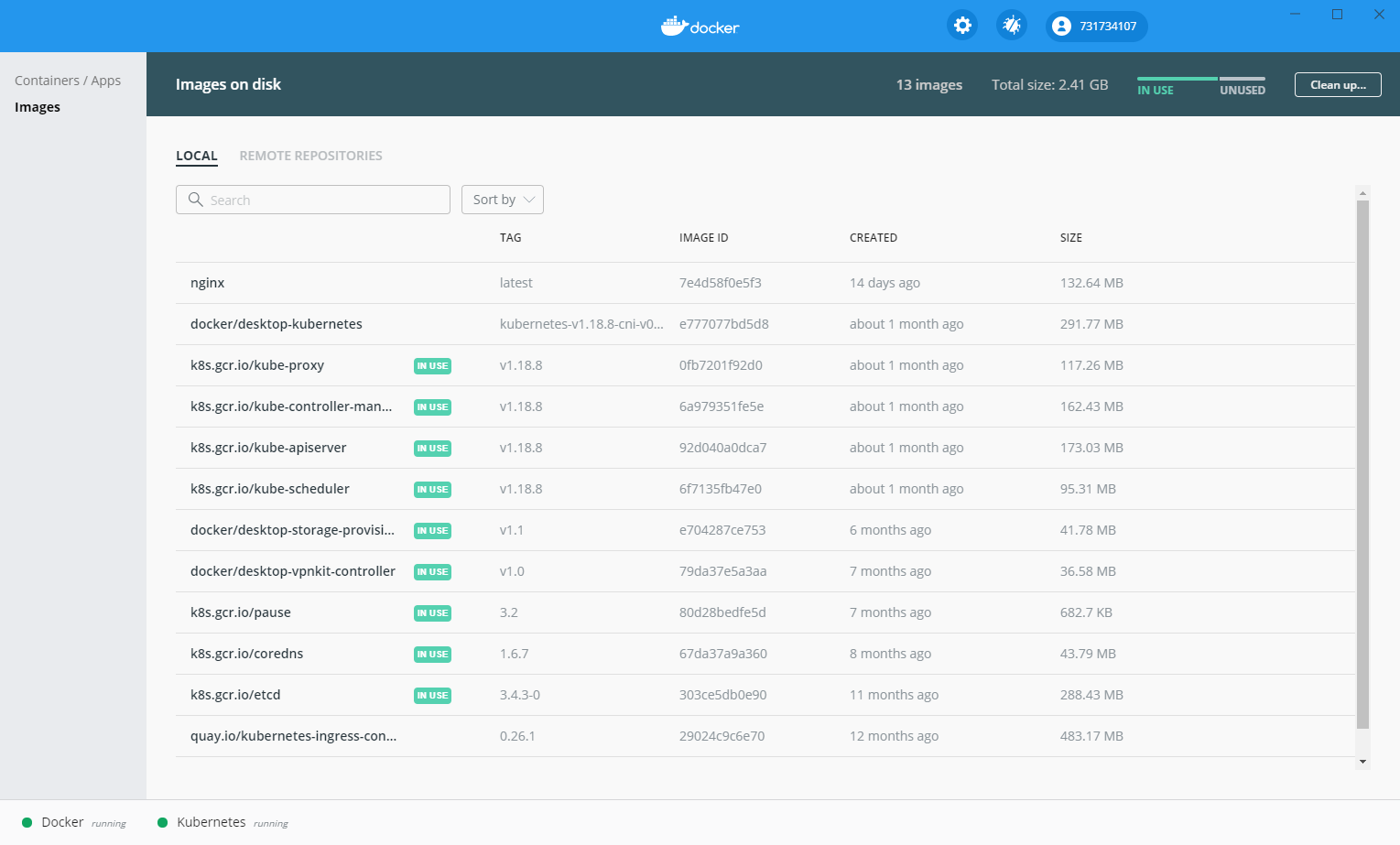Click the Kubernetes running status label
Viewport: 1400px width, 845px height.
click(x=233, y=822)
